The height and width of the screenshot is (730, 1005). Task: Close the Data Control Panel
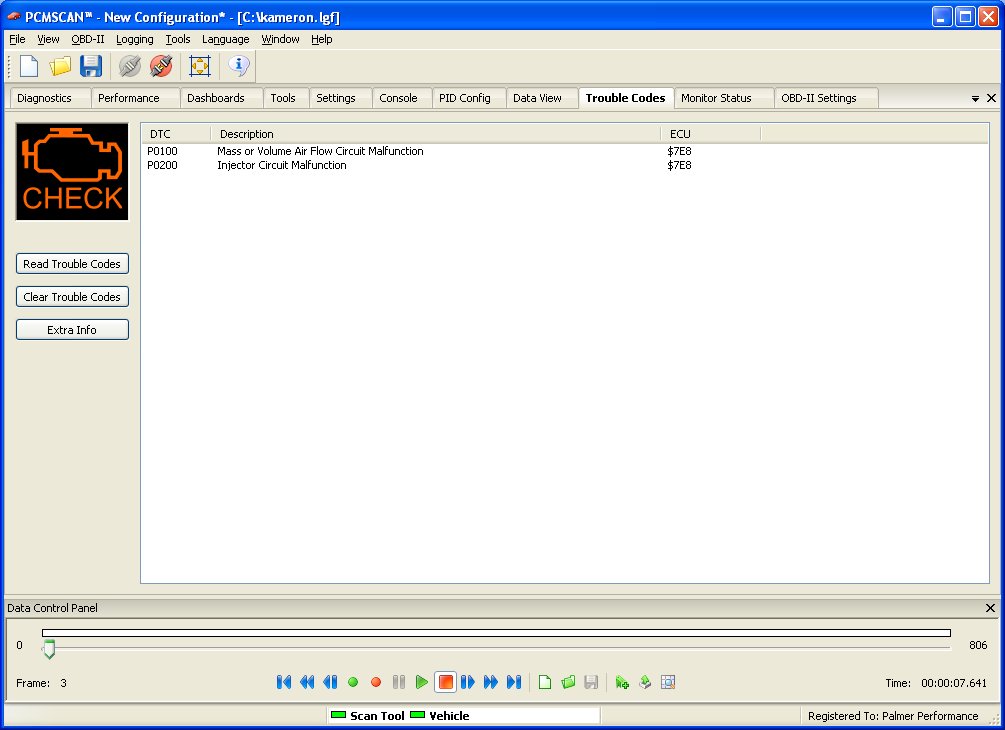click(x=990, y=608)
